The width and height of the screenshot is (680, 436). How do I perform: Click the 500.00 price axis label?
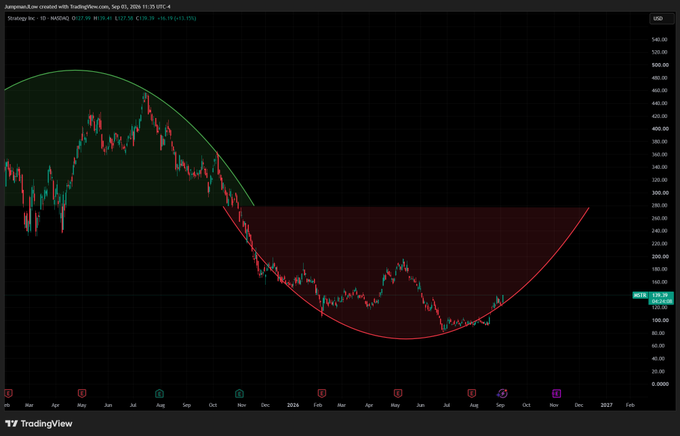659,65
